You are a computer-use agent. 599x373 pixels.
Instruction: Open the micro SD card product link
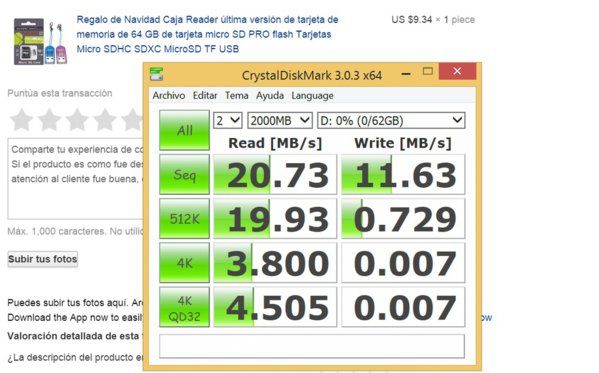coord(207,34)
